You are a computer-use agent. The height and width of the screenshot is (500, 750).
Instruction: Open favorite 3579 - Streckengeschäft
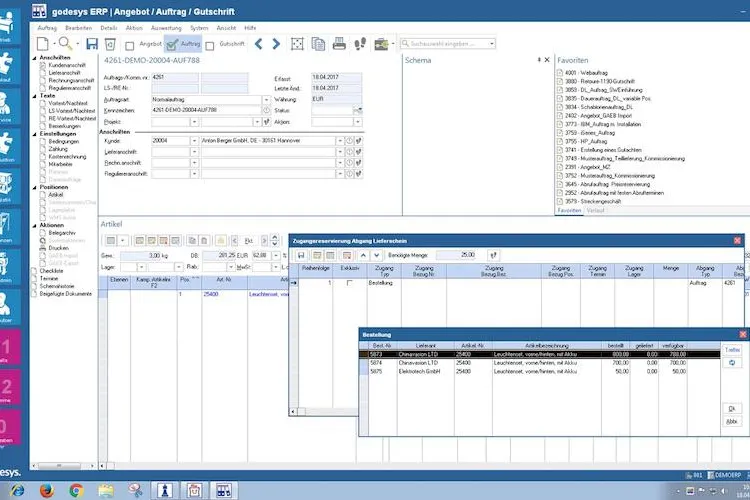tap(593, 201)
